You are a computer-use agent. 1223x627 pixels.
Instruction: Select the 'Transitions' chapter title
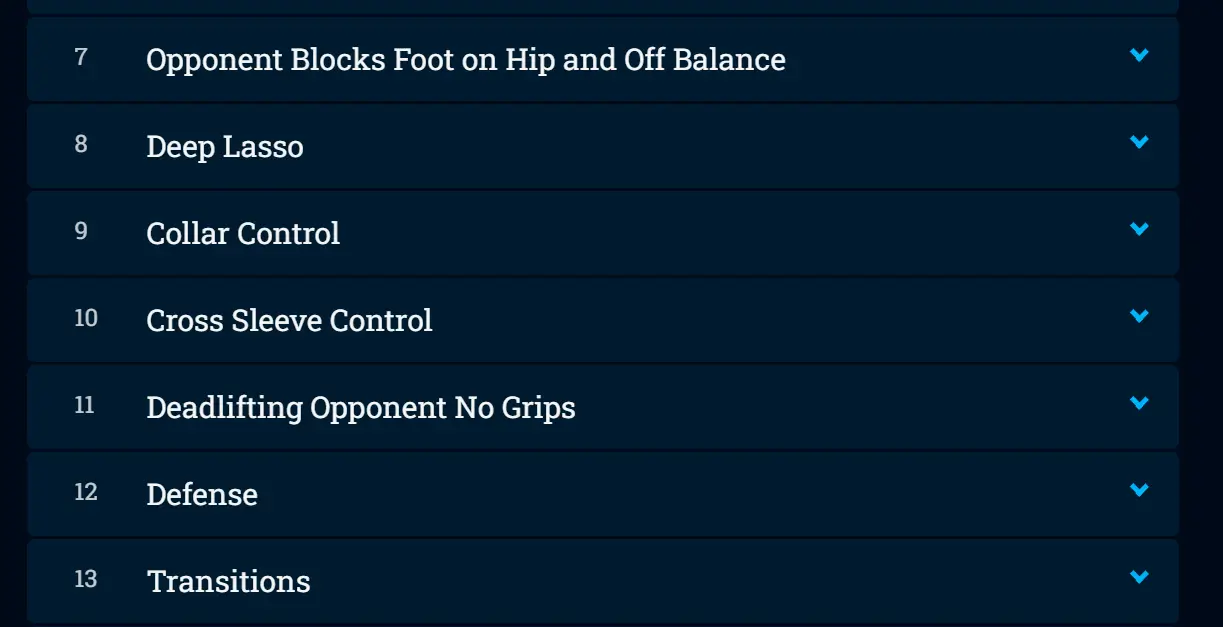coord(228,582)
